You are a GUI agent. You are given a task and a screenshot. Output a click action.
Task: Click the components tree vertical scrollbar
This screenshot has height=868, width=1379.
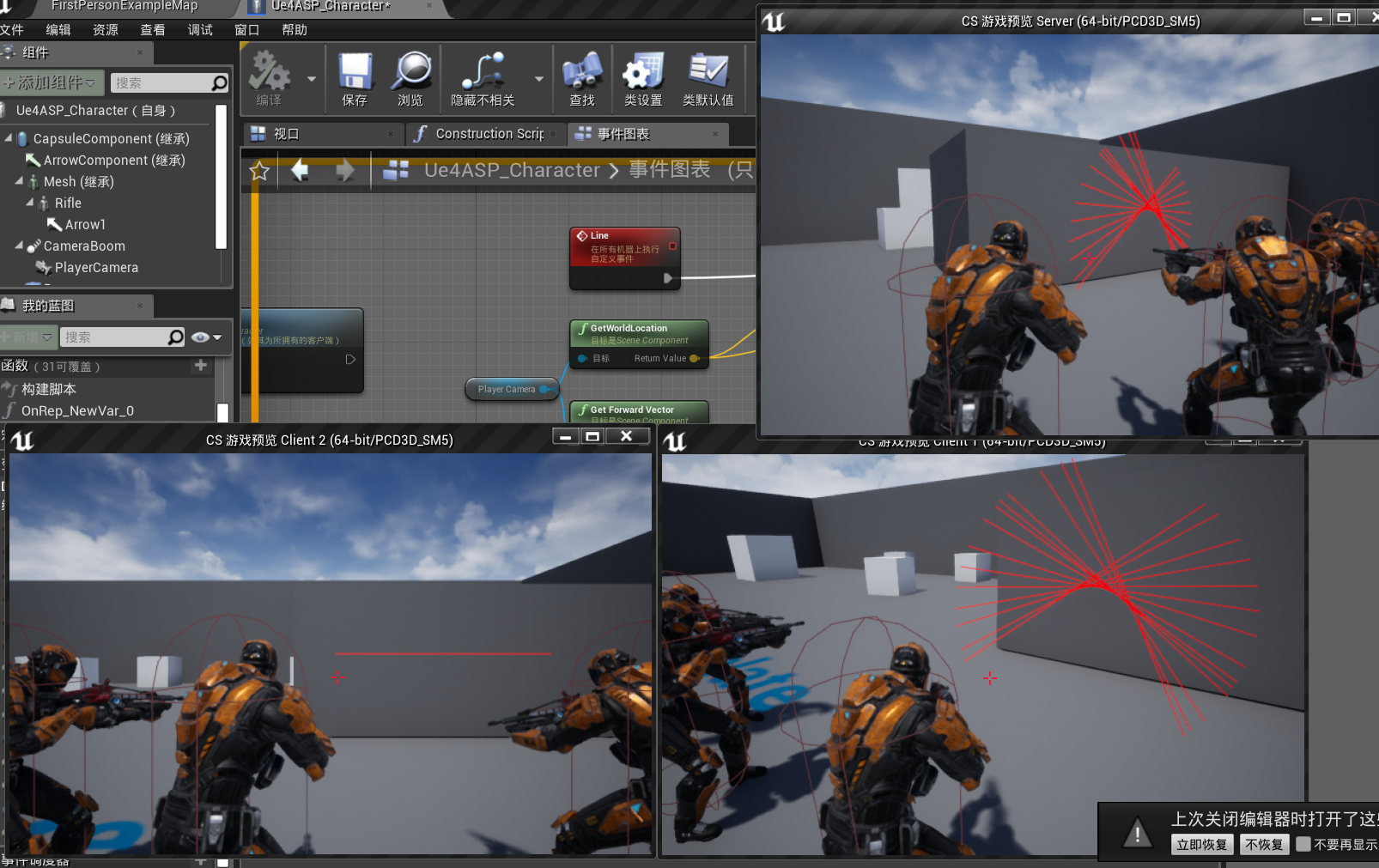point(222,176)
